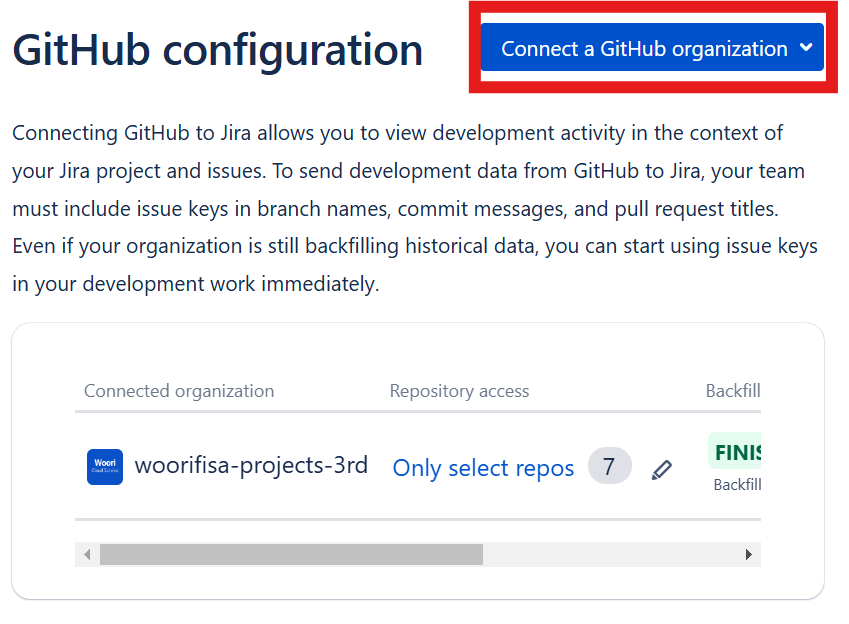Edit repository access with the pencil icon
The width and height of the screenshot is (849, 624).
point(661,469)
